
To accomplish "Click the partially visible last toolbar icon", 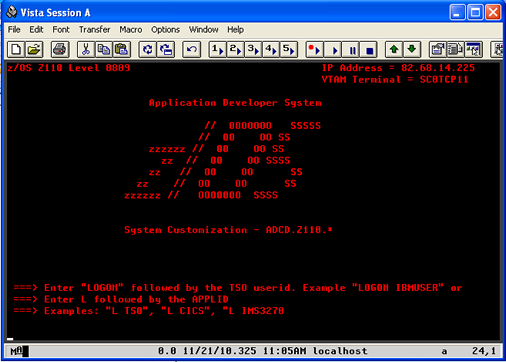I will pyautogui.click(x=498, y=50).
